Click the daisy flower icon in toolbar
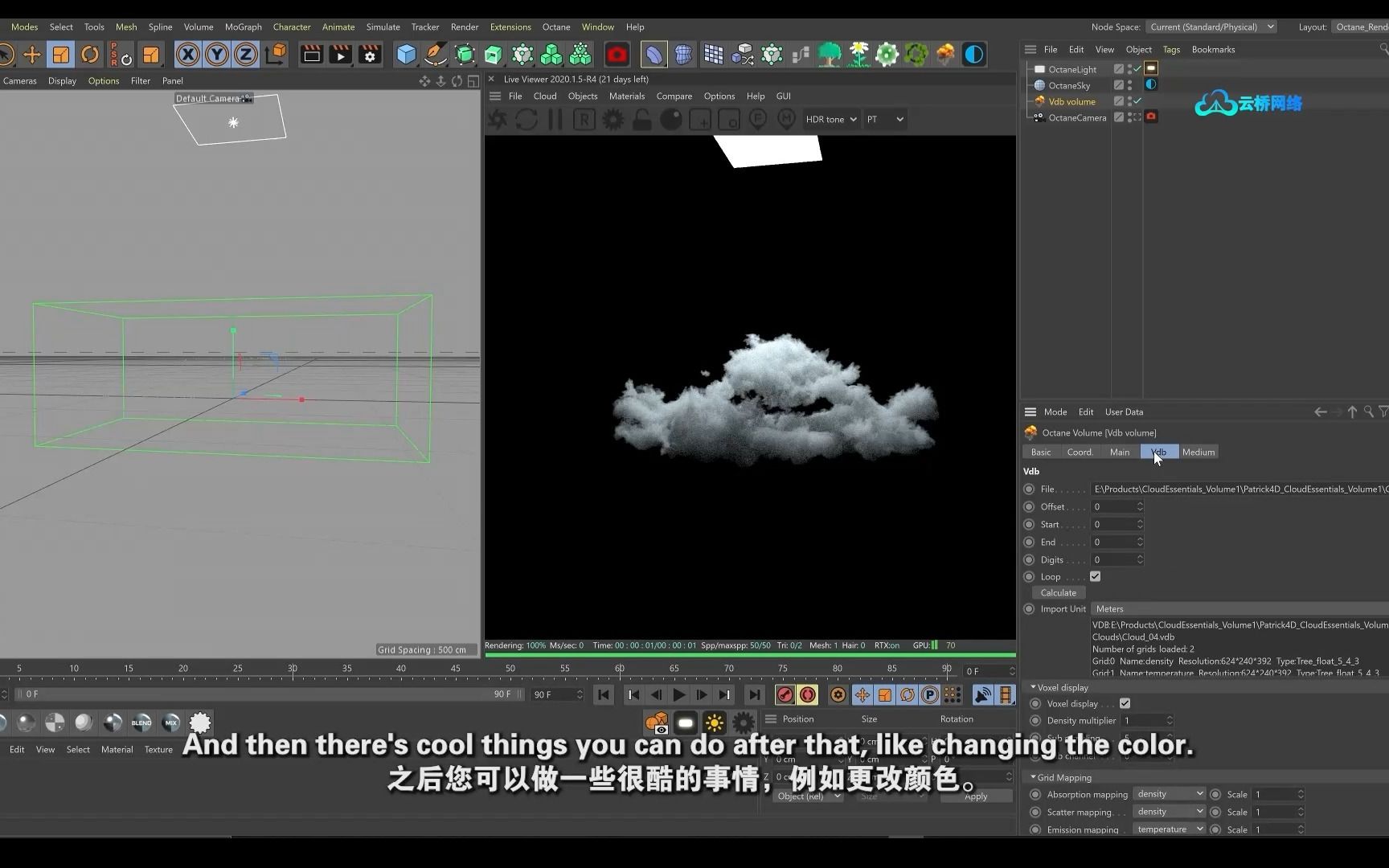1389x868 pixels. 858,55
